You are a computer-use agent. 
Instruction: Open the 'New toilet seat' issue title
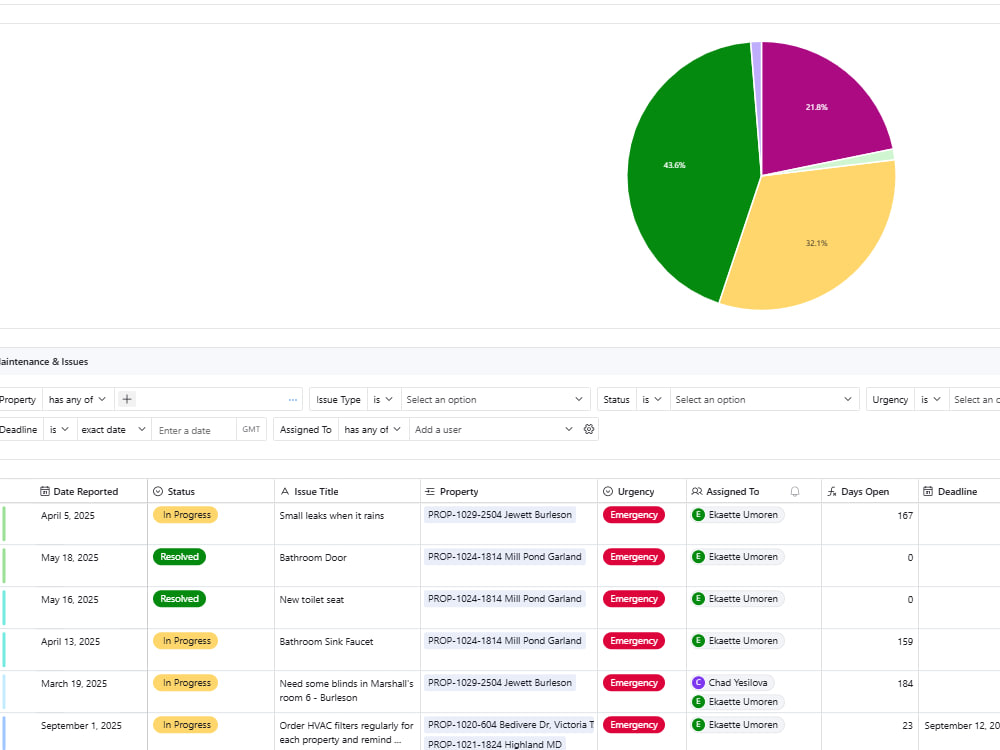point(311,599)
